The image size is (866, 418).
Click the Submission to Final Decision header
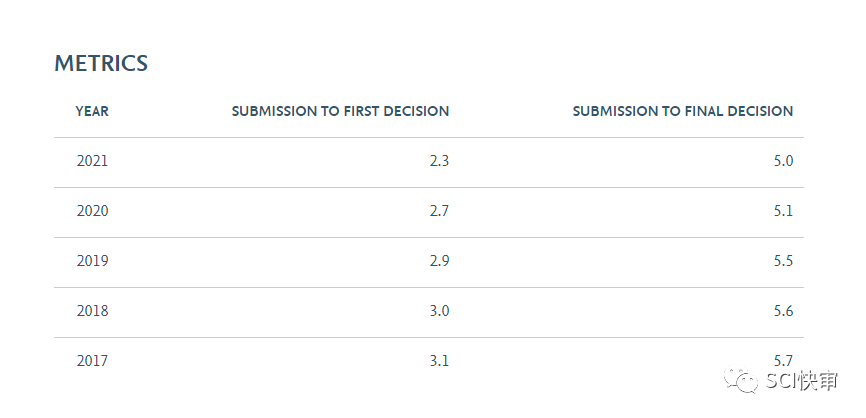682,111
